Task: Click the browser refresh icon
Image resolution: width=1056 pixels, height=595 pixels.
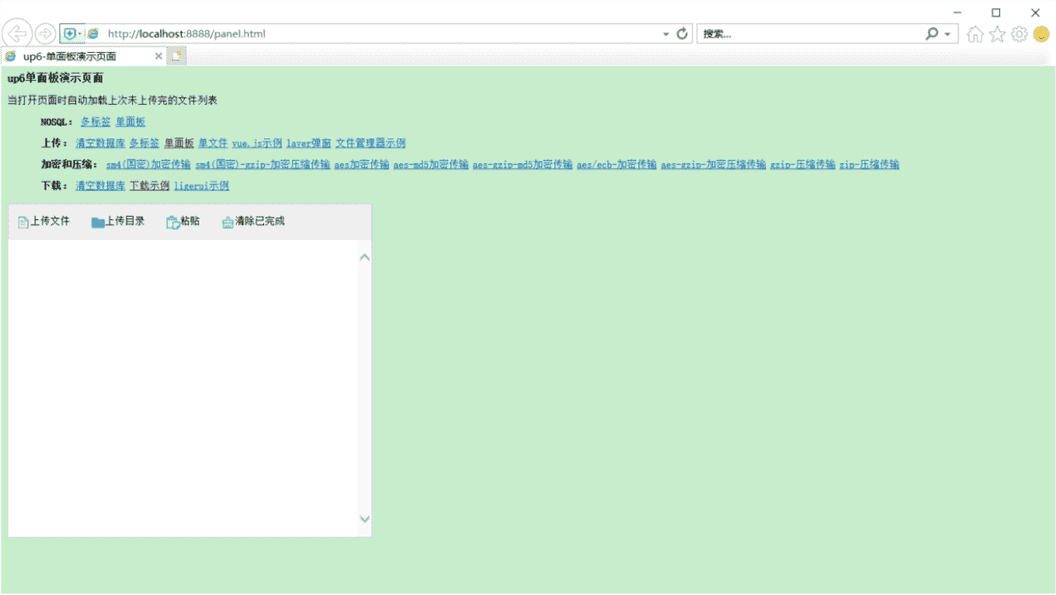Action: [682, 33]
